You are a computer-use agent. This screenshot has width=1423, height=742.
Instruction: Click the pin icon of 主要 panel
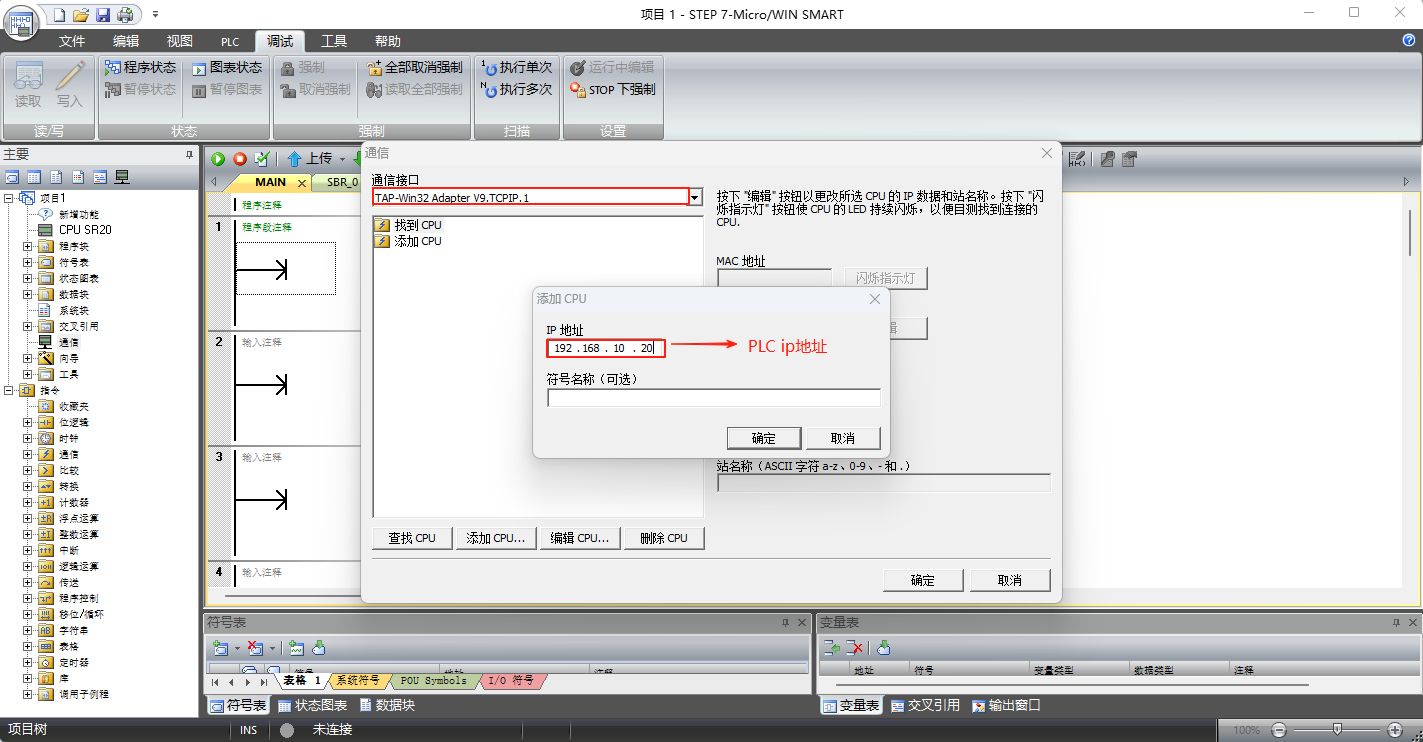(189, 155)
